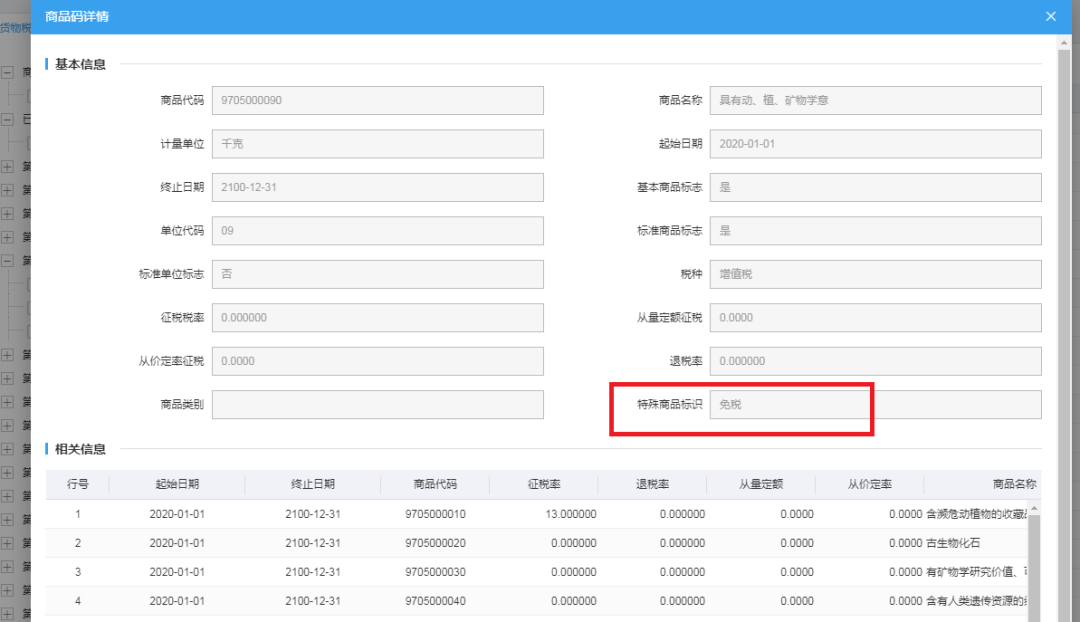The image size is (1080, 622).
Task: Click the 商品代码 field containing 9705000090
Action: 378,100
